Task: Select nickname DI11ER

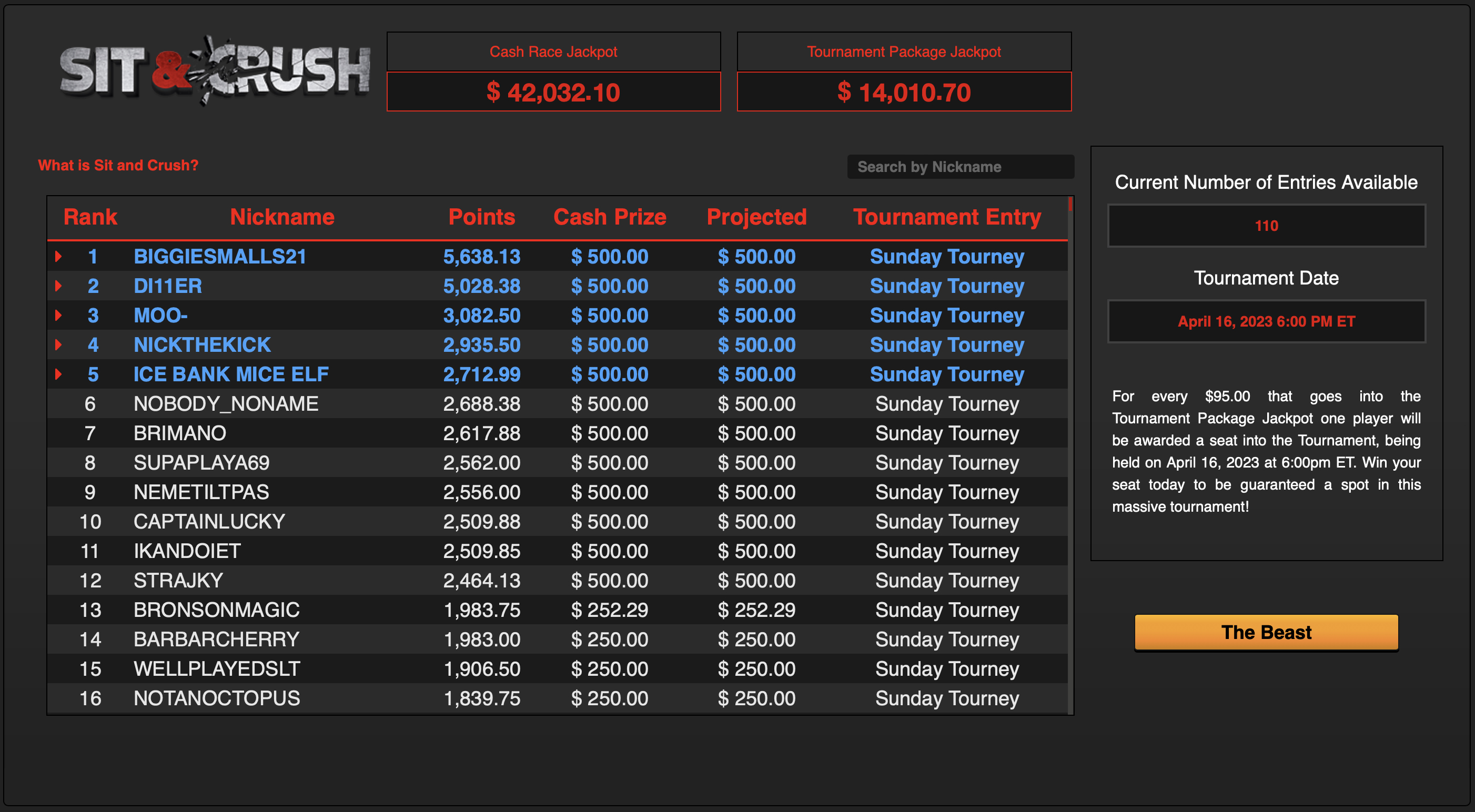Action: (x=168, y=286)
